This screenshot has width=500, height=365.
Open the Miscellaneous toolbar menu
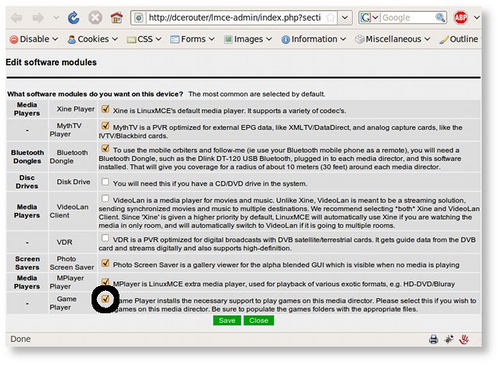tap(393, 39)
